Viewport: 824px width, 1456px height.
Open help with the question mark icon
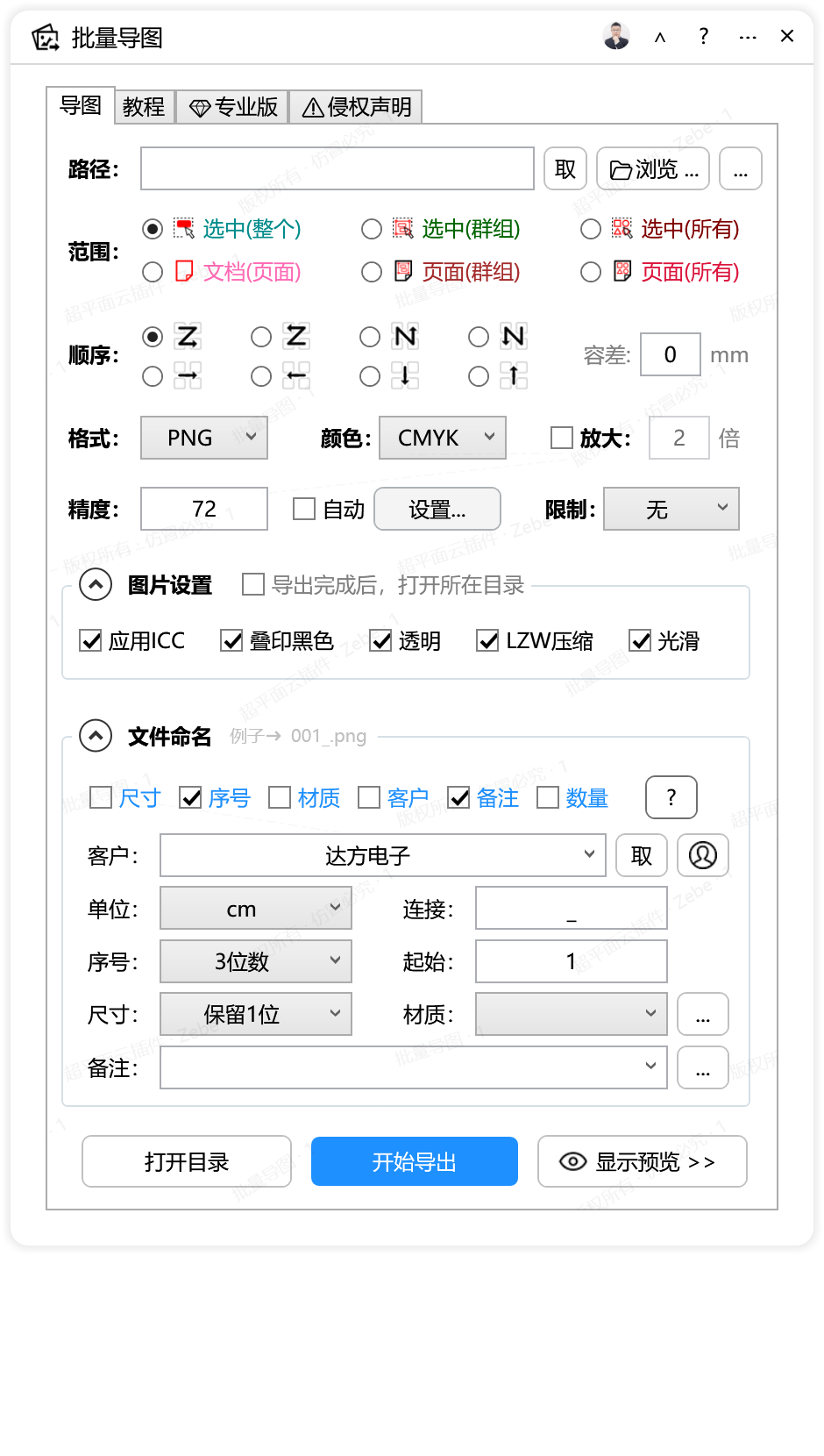(703, 36)
